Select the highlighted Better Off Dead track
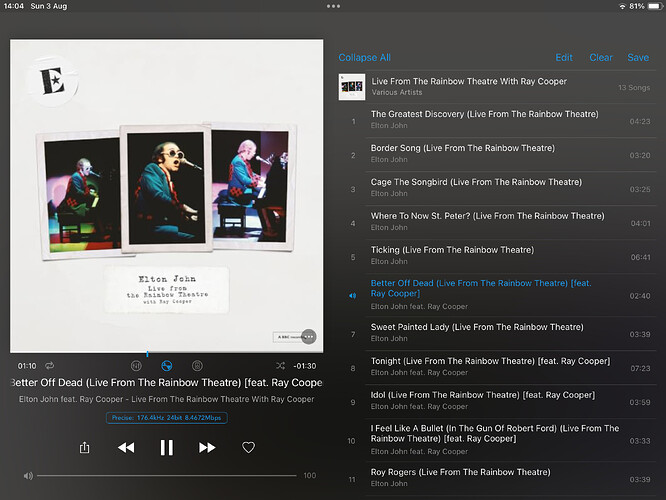This screenshot has width=666, height=500. 497,295
